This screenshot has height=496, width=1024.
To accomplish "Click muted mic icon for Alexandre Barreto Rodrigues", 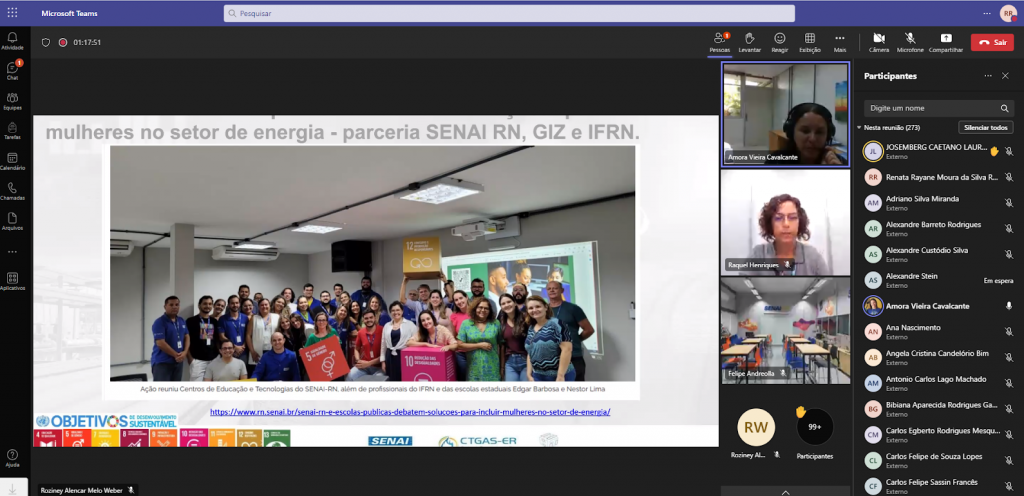I will click(1008, 229).
